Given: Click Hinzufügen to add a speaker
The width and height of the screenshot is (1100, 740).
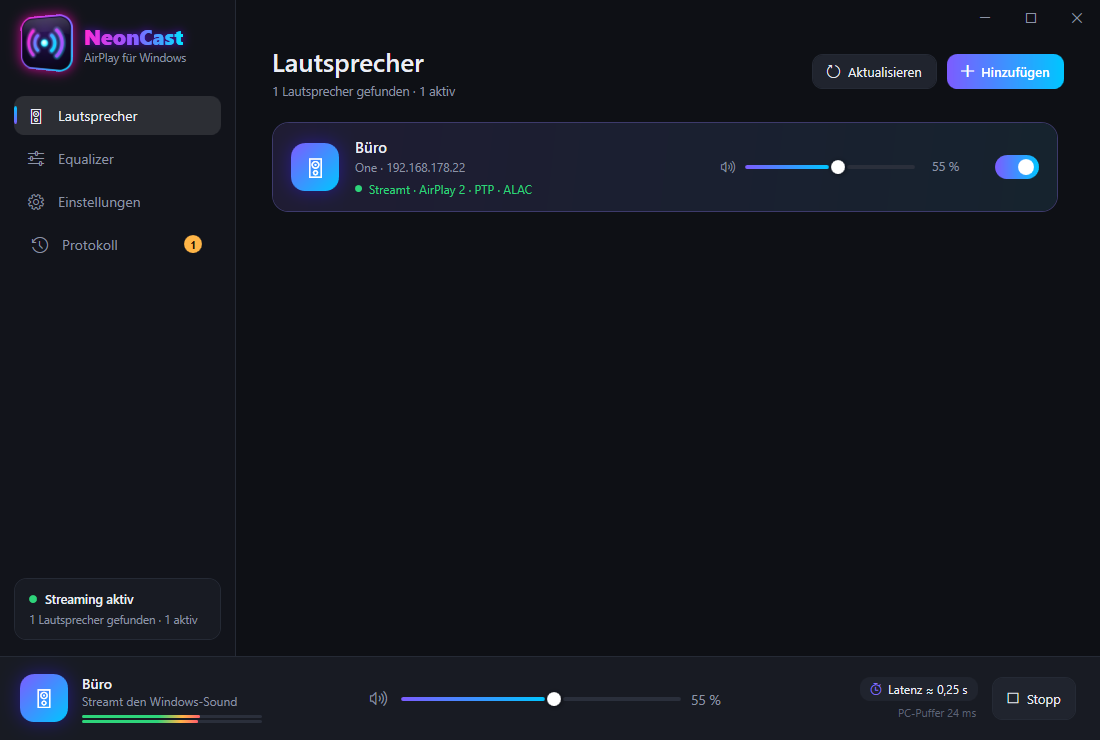Looking at the screenshot, I should tap(1005, 72).
